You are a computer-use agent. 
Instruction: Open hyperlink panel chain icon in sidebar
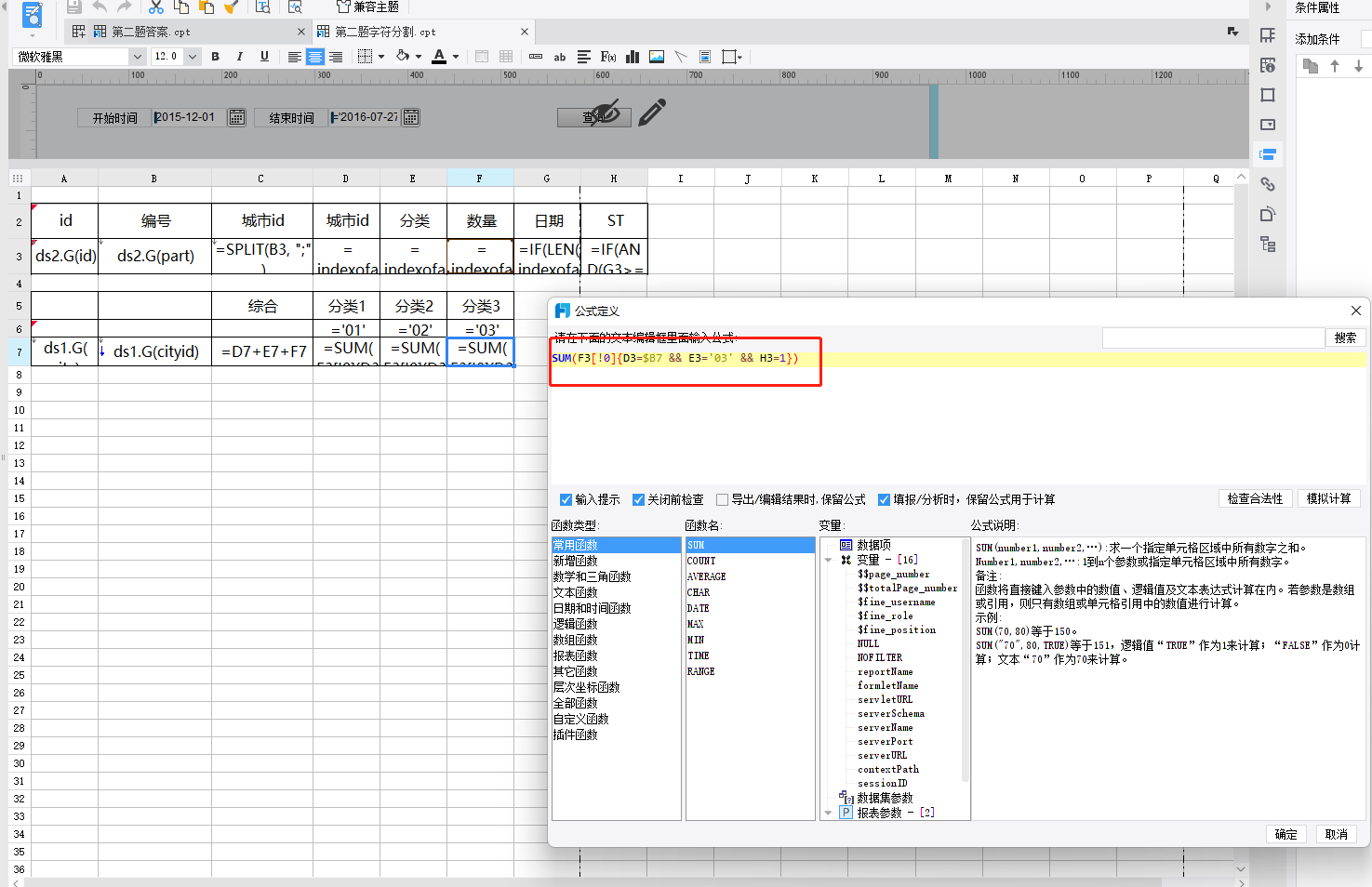1268,184
